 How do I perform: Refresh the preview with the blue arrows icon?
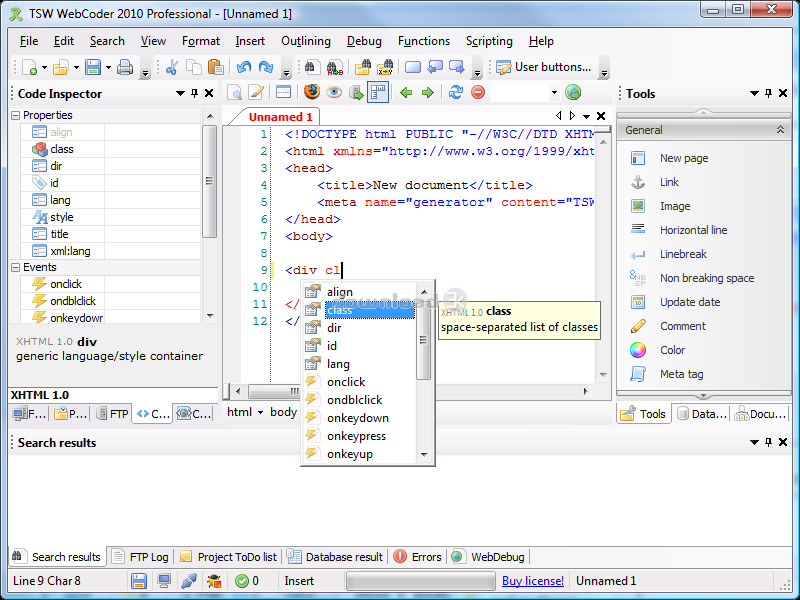456,92
